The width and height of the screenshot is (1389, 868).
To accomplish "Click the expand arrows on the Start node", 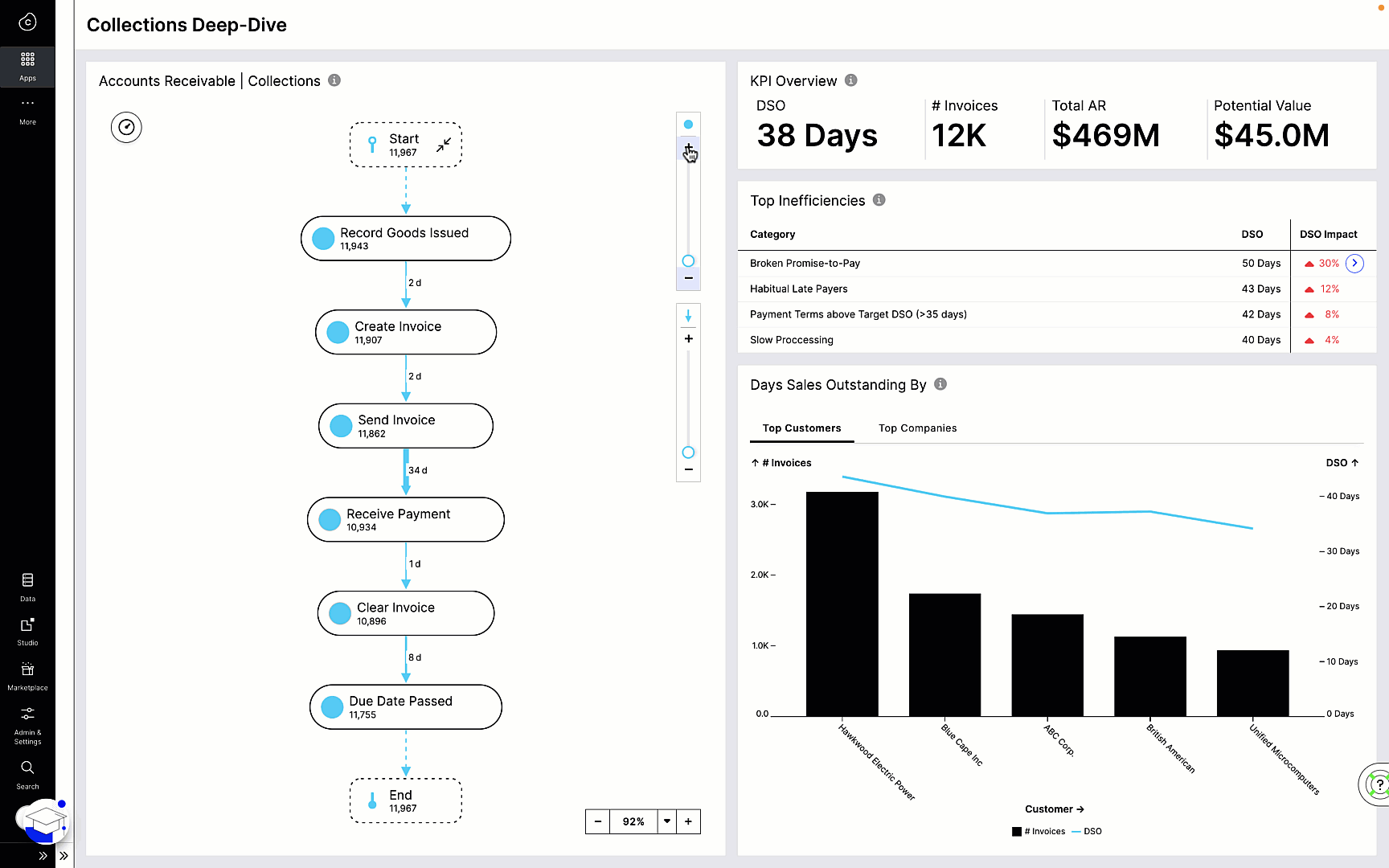I will pyautogui.click(x=443, y=145).
